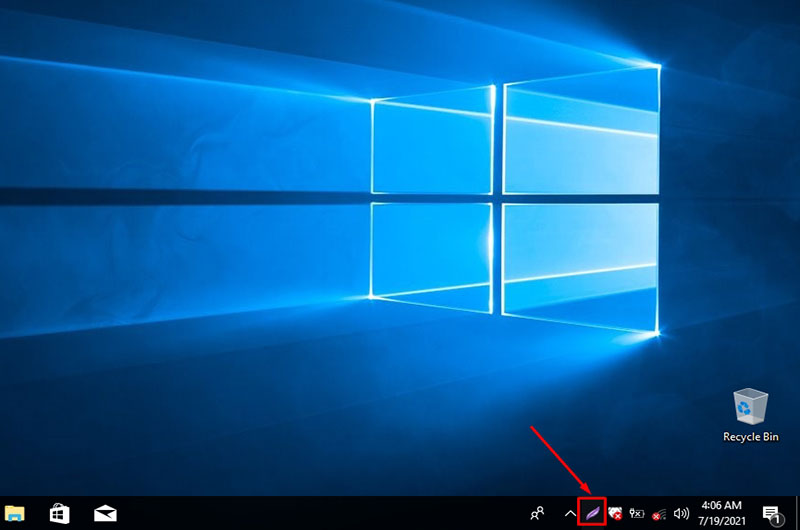Select the Recycle Bin desktop icon
The height and width of the screenshot is (530, 800).
tap(751, 415)
